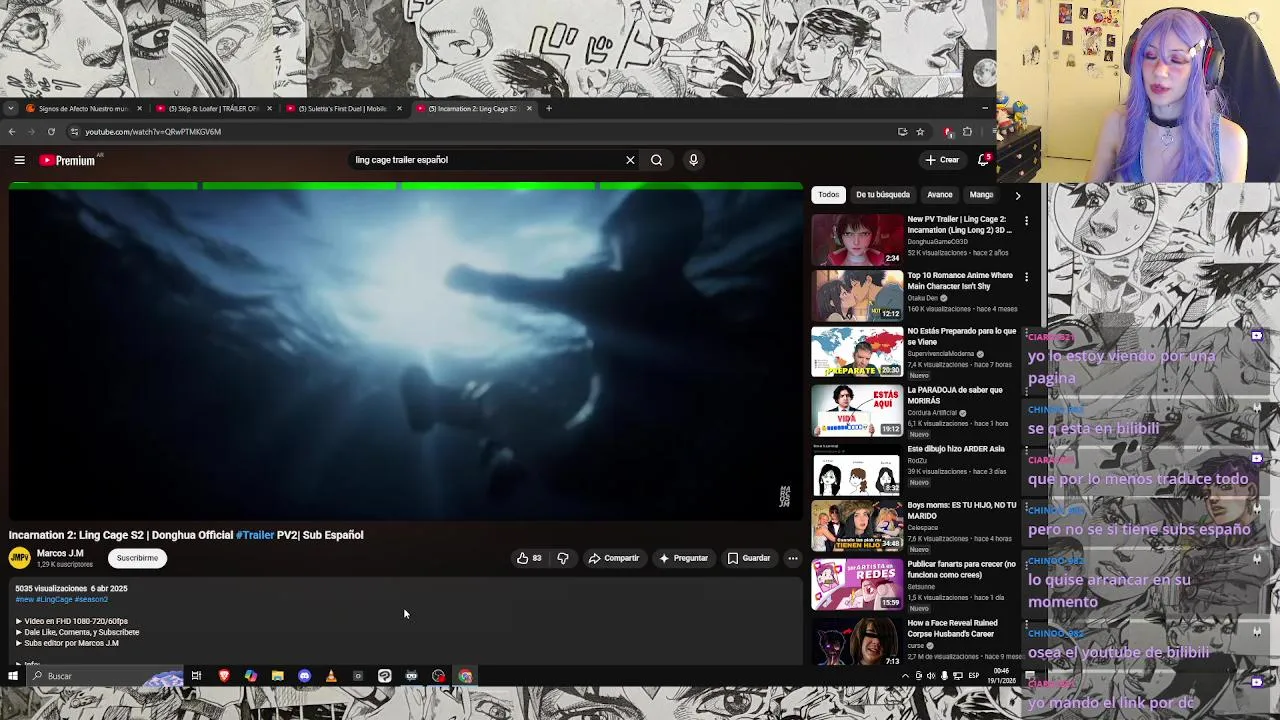Select the Avance filter chip
This screenshot has width=1280, height=720.
point(940,195)
